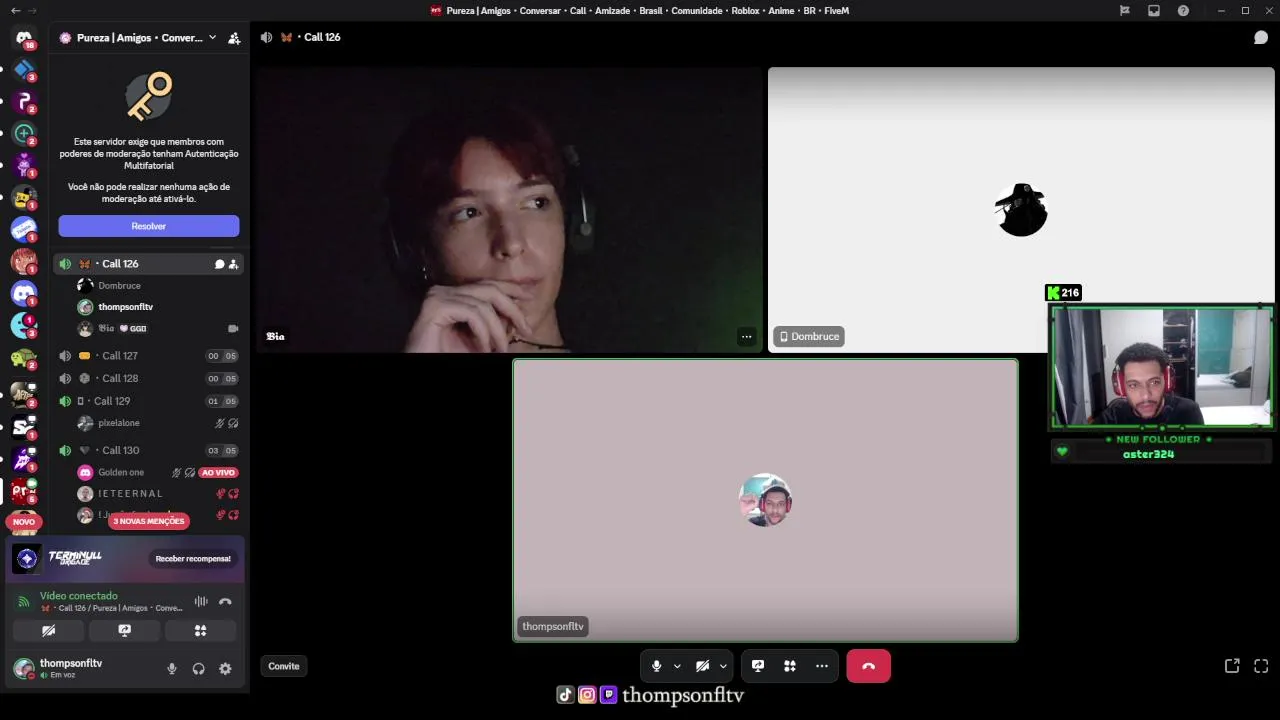Focus Bia's webcam video tile
Image resolution: width=1280 pixels, height=720 pixels.
tap(509, 210)
